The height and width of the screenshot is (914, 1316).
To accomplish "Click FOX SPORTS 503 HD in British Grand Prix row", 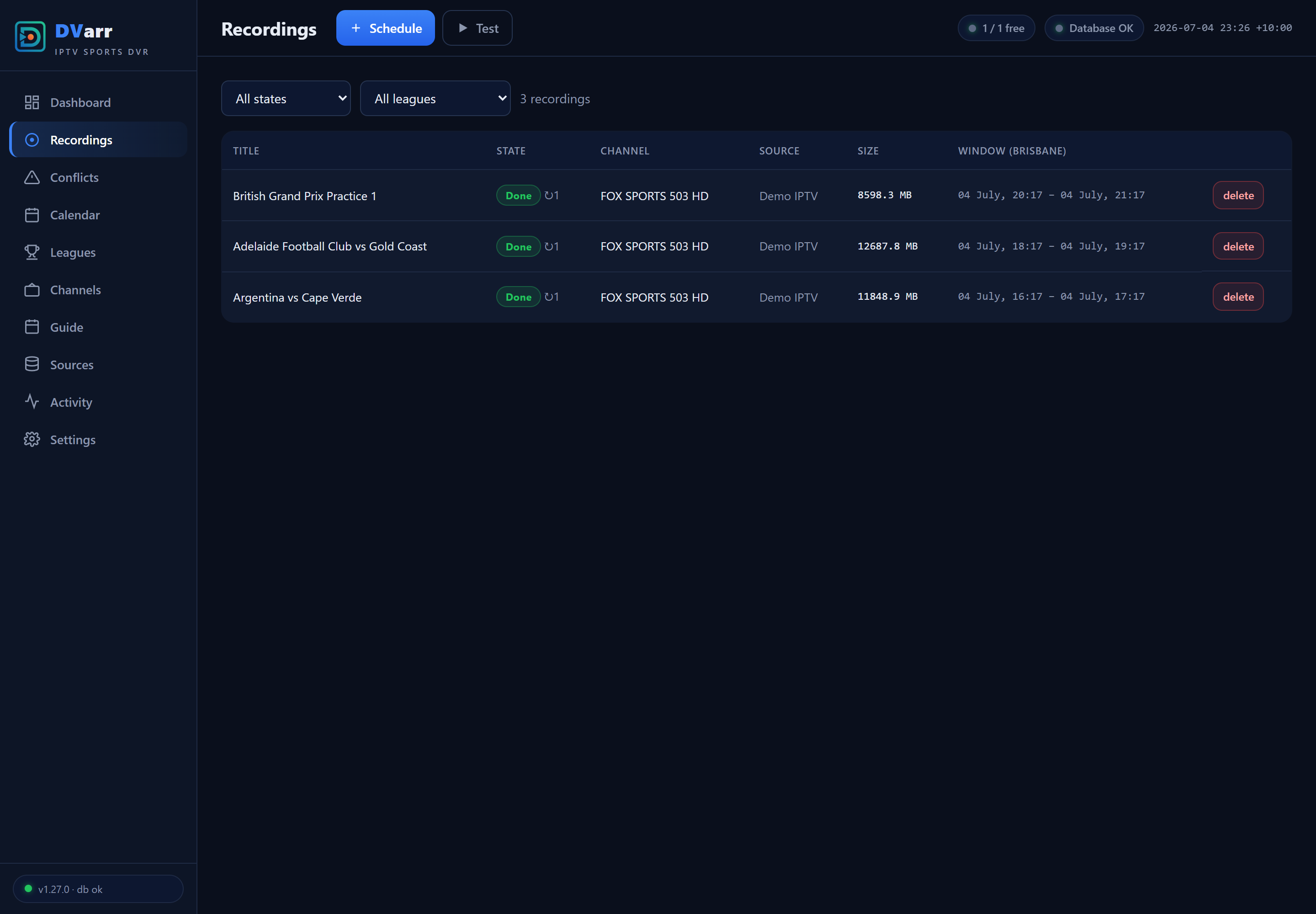I will [x=654, y=196].
